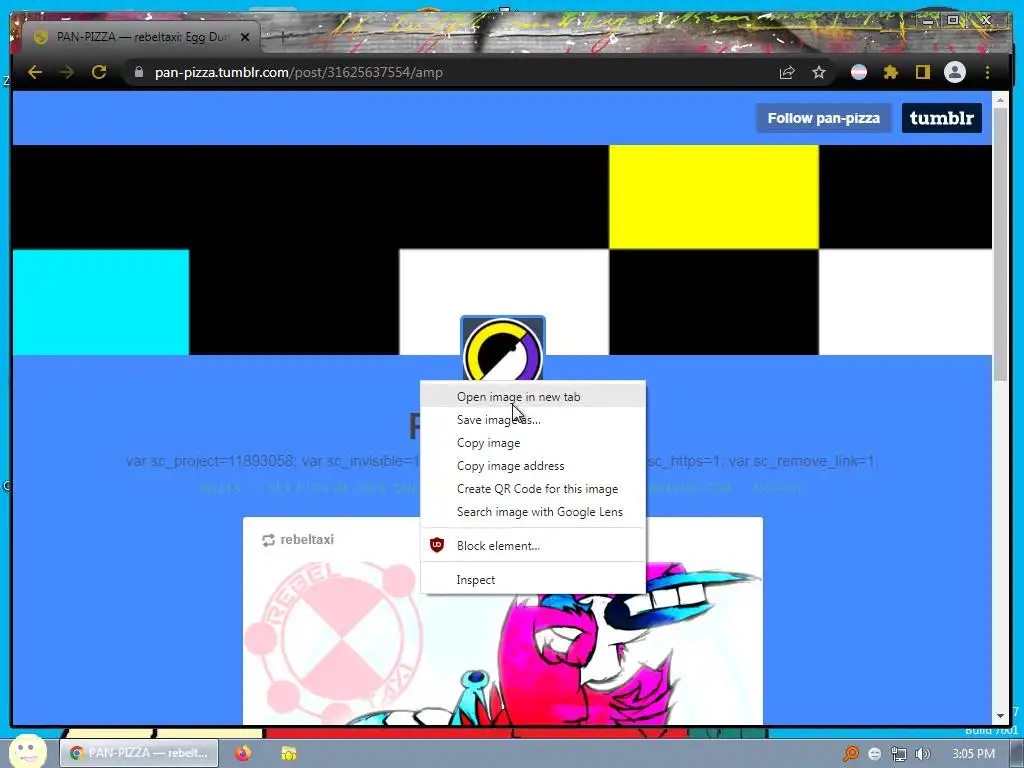
Task: Open the Start menu smiley button
Action: click(x=27, y=751)
